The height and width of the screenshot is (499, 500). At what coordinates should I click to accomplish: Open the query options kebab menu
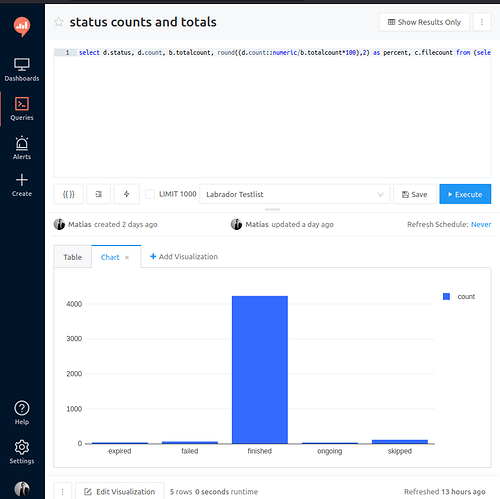click(482, 22)
